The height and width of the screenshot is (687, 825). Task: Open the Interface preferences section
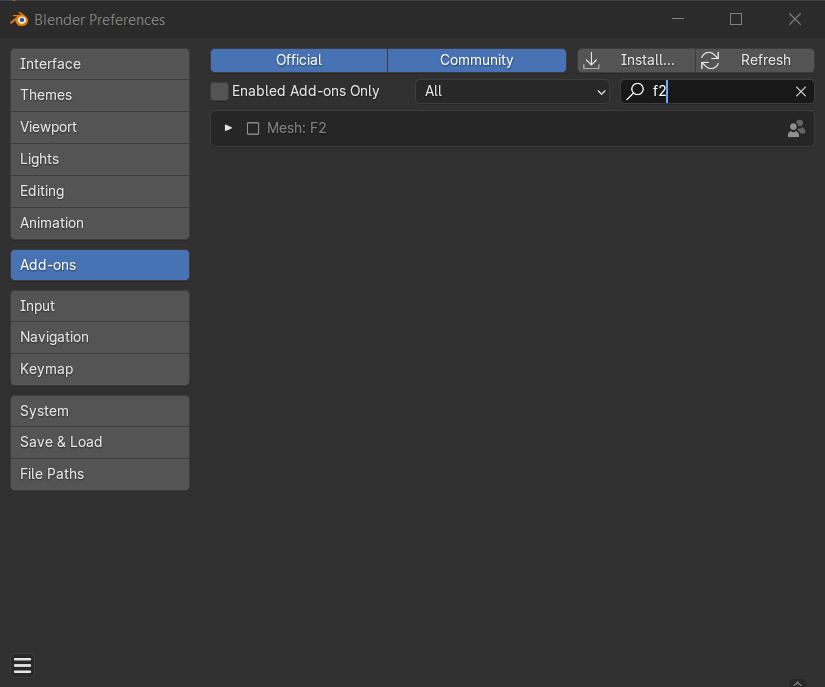tap(100, 64)
